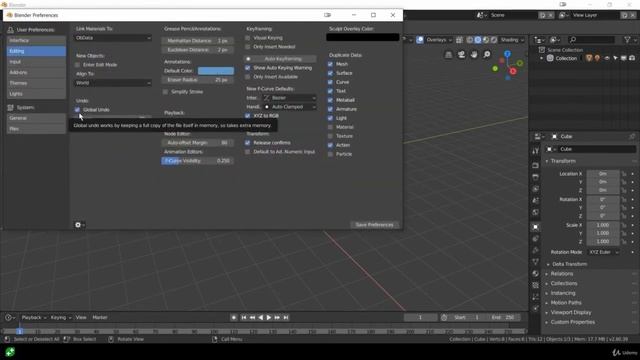
Task: Click outliner search field
Action: 591,40
